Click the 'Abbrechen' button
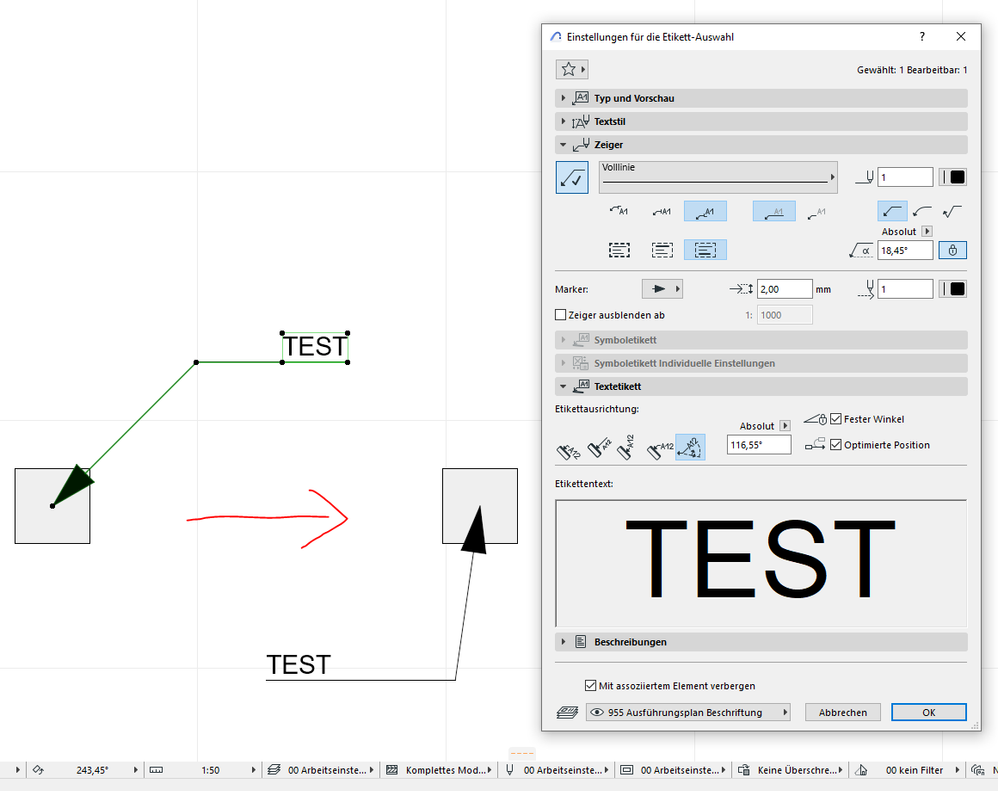 843,712
